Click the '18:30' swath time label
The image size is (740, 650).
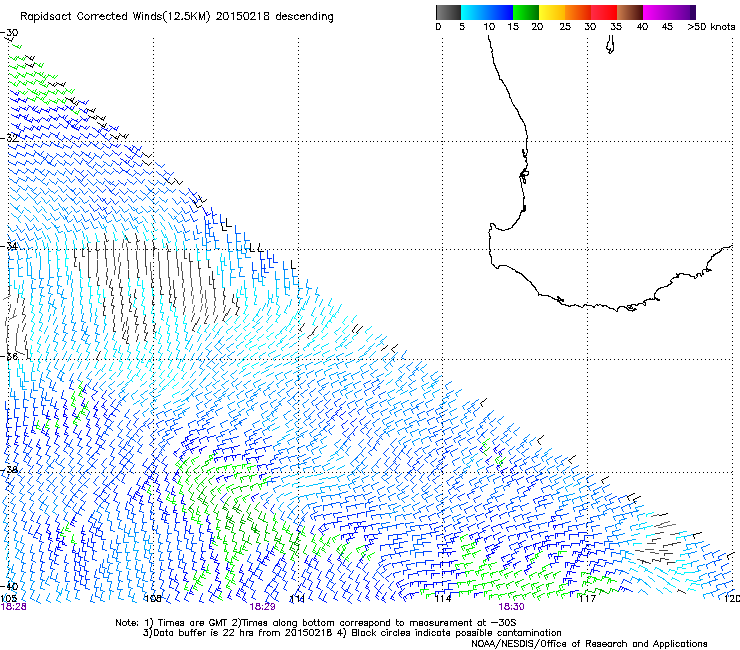click(x=511, y=607)
